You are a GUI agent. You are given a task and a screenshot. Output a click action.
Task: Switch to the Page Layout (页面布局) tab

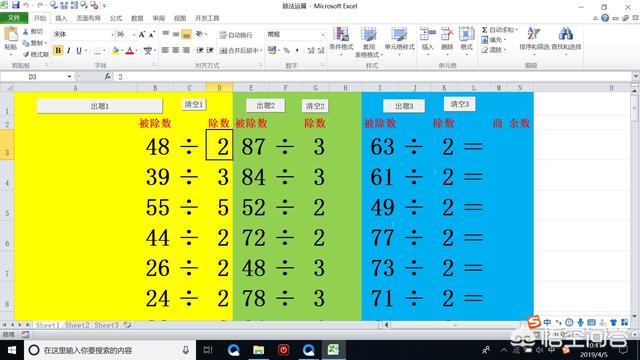(x=88, y=18)
